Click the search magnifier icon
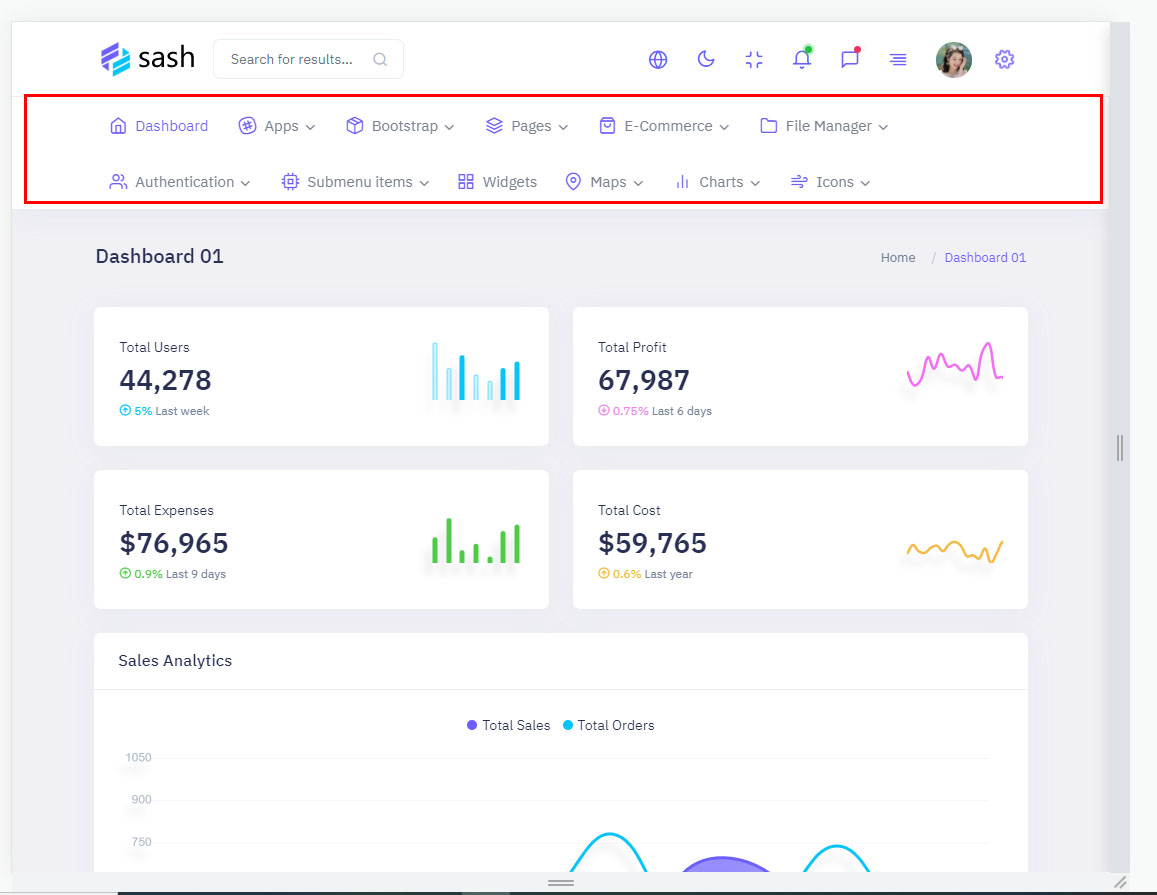 (x=380, y=60)
